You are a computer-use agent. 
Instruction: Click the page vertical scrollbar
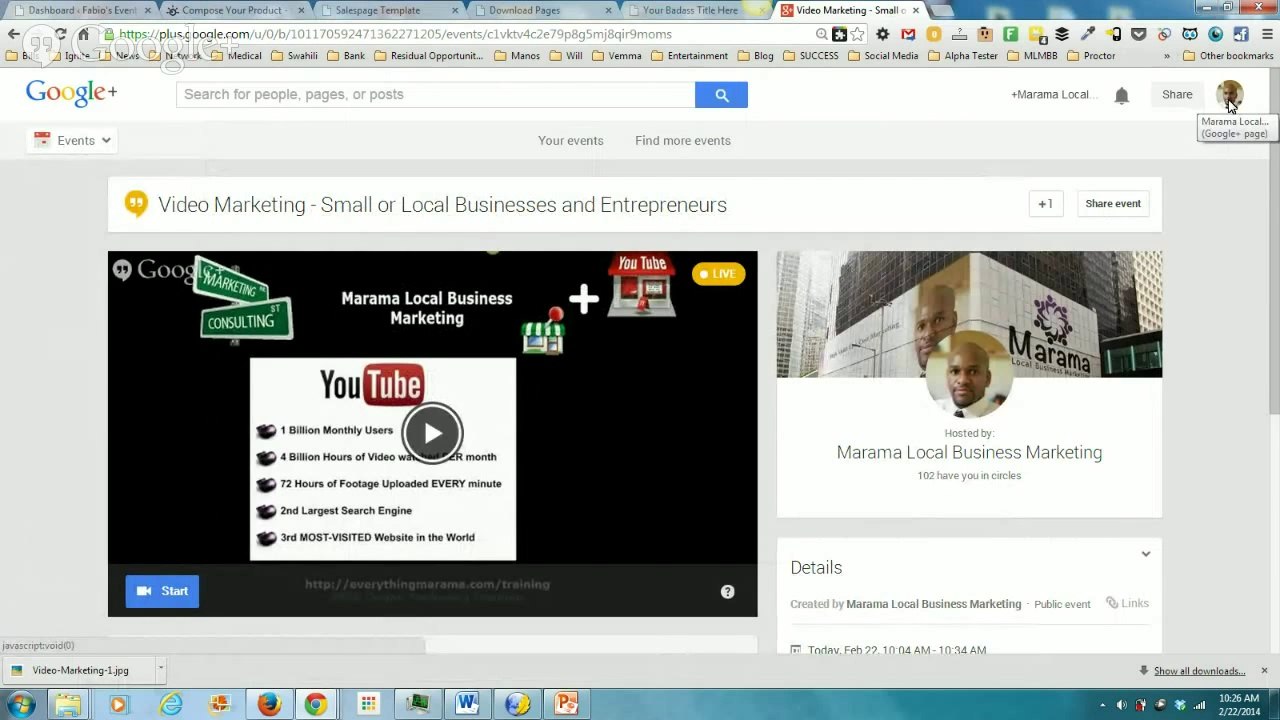(1274, 240)
